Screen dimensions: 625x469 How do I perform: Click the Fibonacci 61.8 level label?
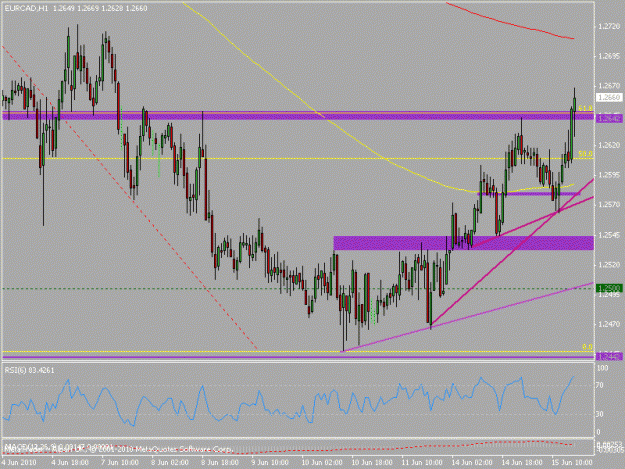585,108
